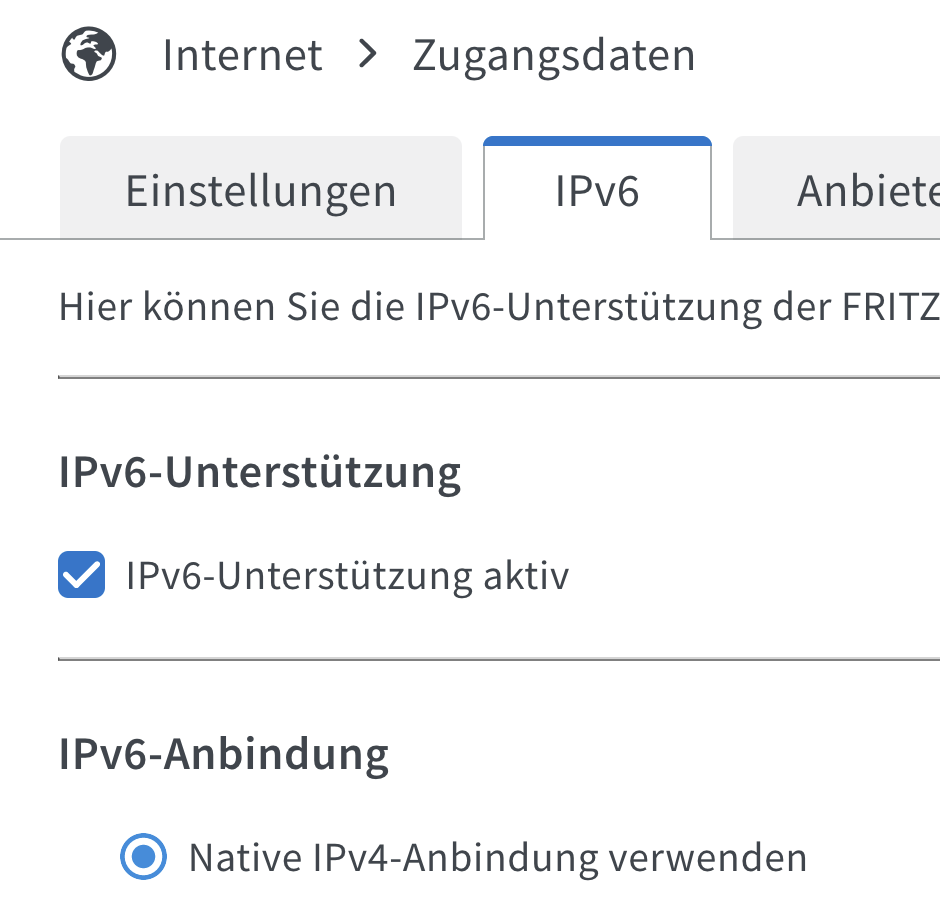Image resolution: width=940 pixels, height=918 pixels.
Task: Switch to the Einstellungen tab
Action: tap(261, 190)
